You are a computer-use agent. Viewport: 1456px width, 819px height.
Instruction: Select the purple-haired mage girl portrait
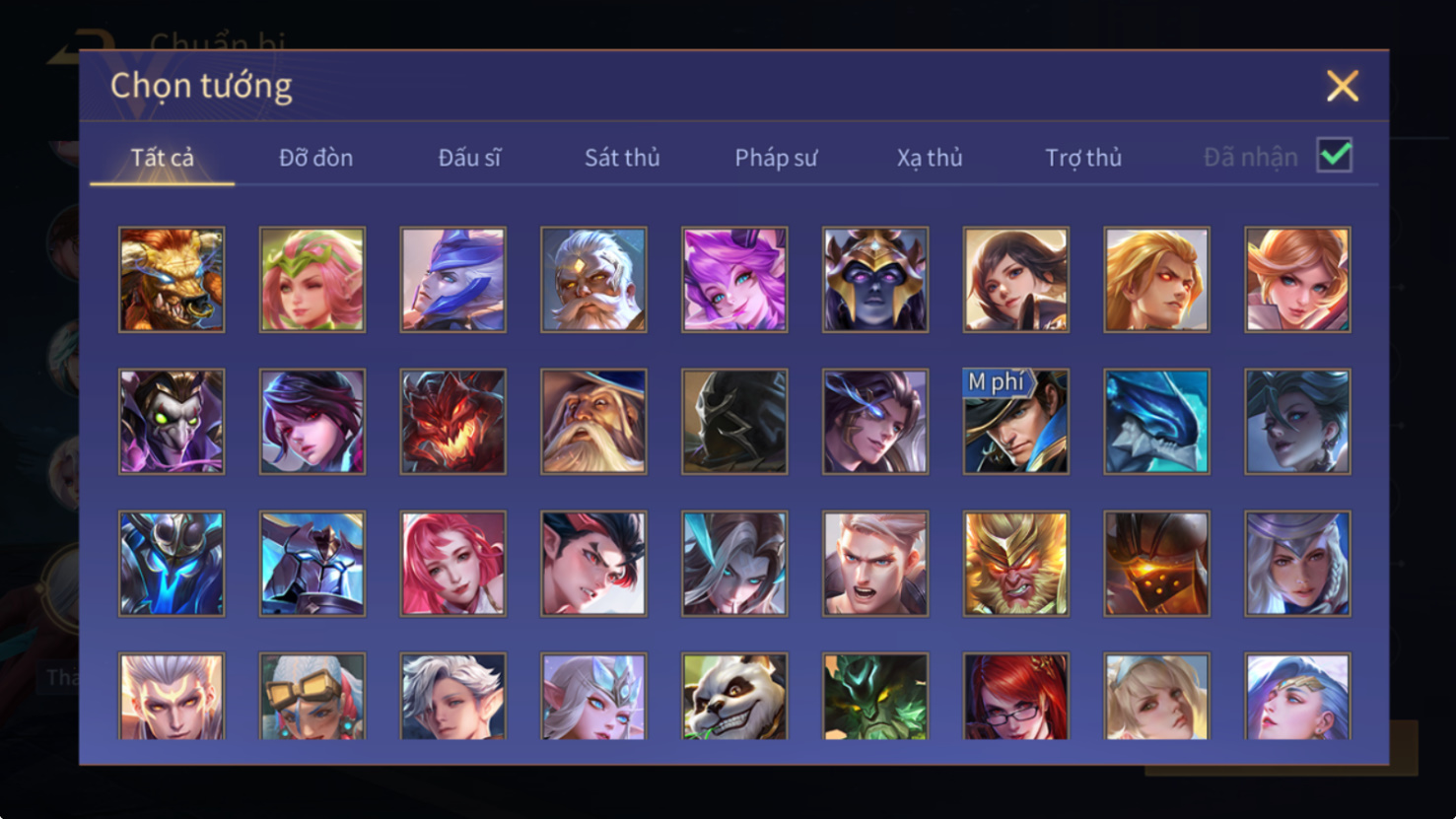[x=734, y=280]
